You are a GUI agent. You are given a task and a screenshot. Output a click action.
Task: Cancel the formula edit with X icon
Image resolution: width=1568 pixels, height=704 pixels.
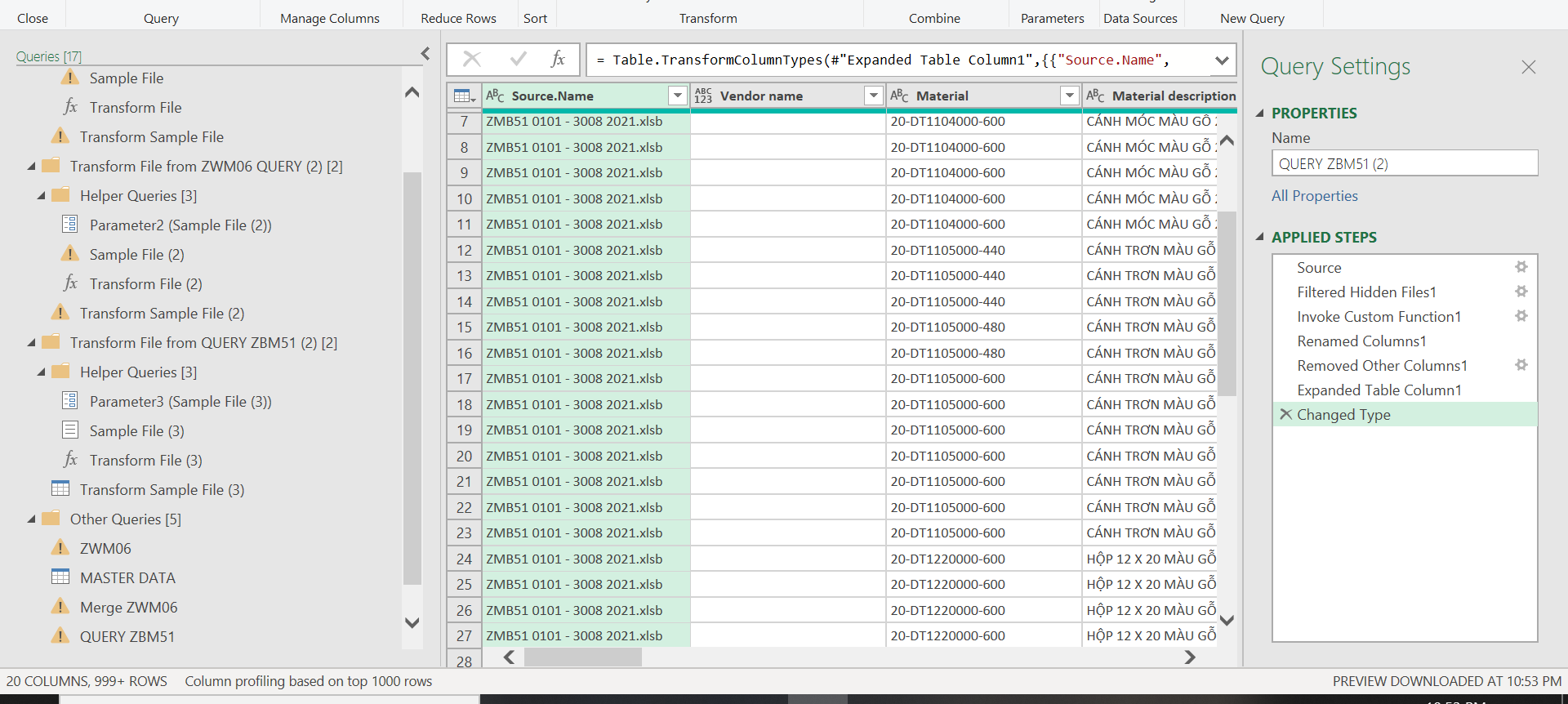point(472,59)
